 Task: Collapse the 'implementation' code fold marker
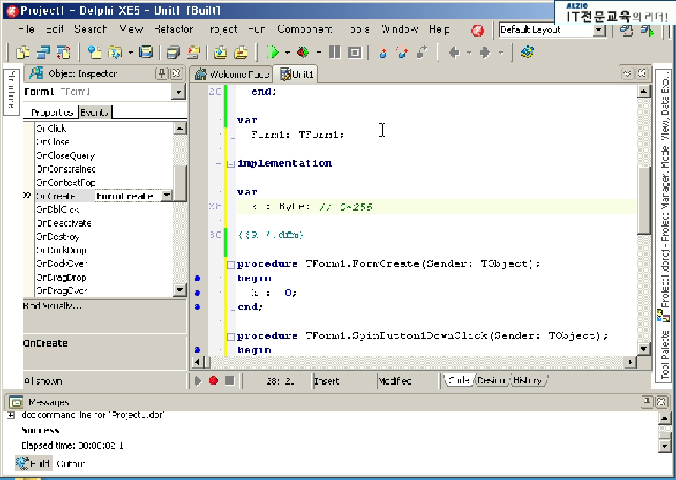pyautogui.click(x=231, y=163)
